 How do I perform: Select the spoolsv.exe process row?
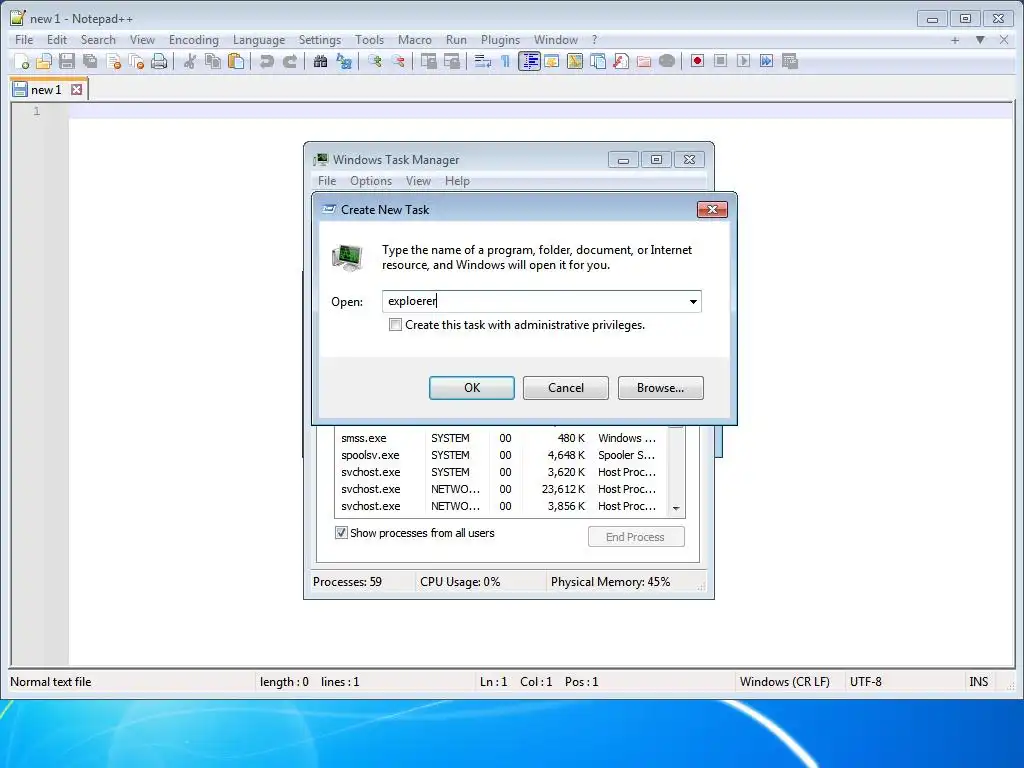[499, 455]
